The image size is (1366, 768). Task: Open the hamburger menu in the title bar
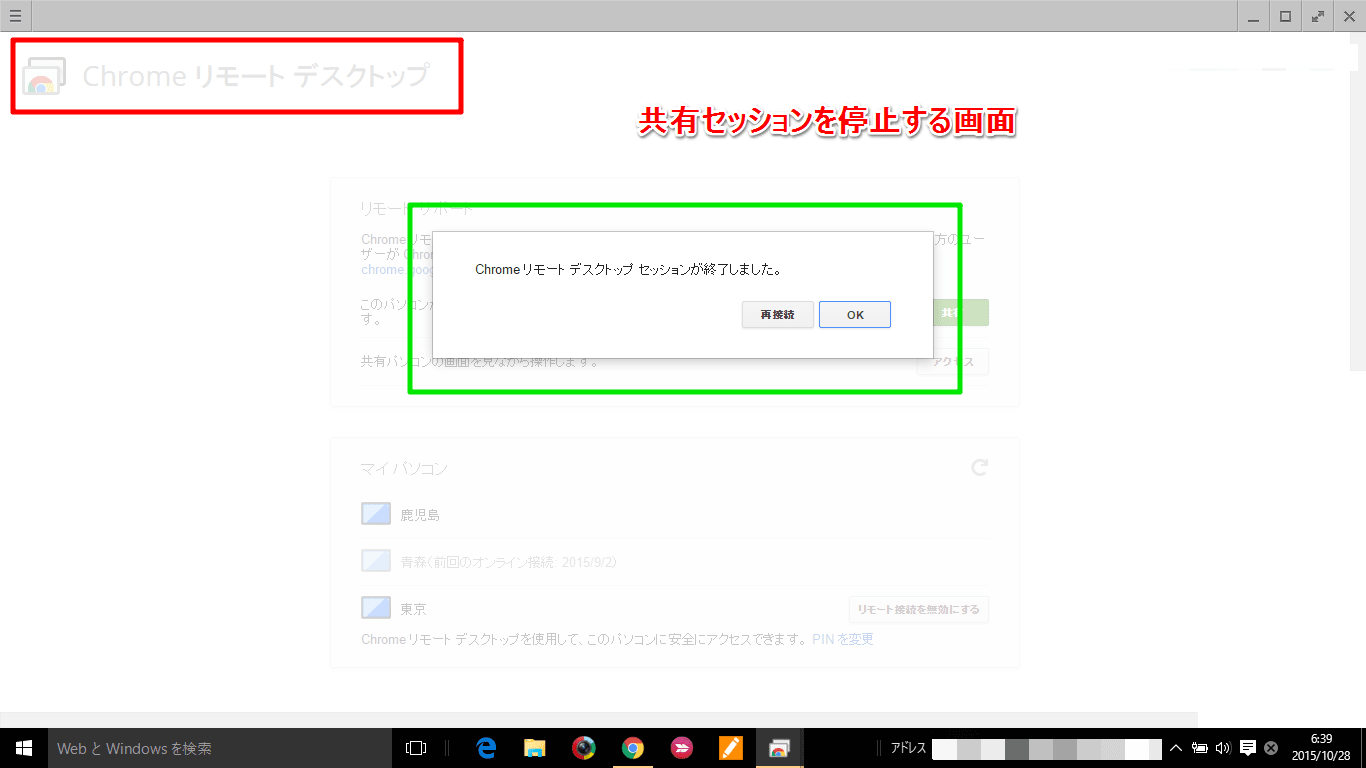click(x=15, y=15)
